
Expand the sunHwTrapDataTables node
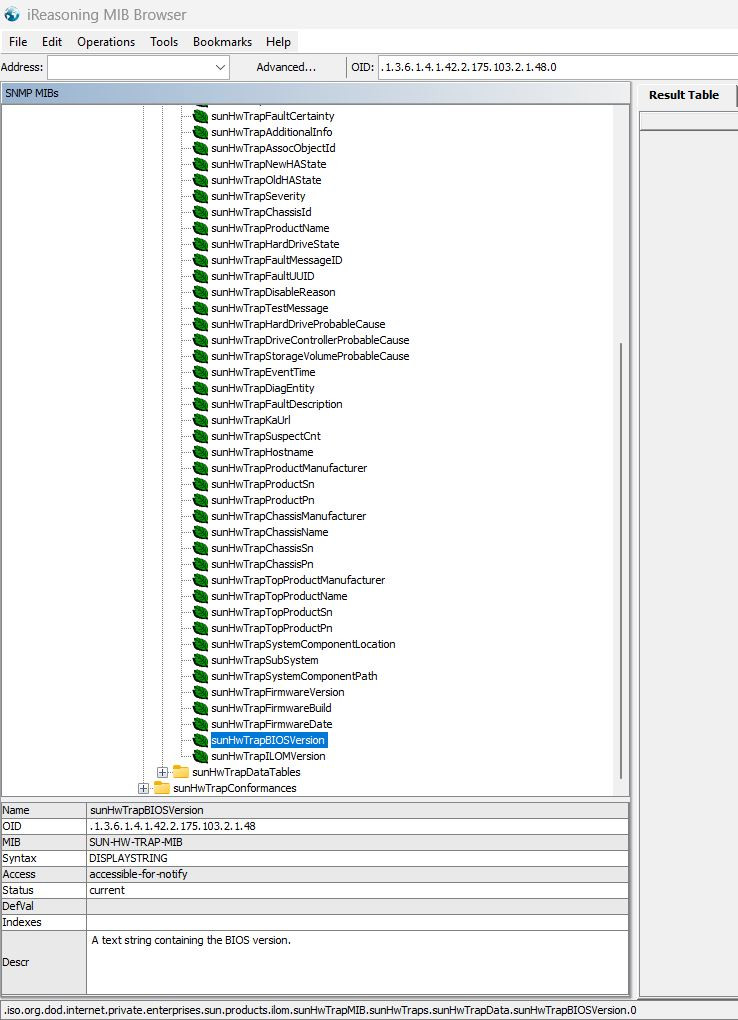pyautogui.click(x=163, y=772)
